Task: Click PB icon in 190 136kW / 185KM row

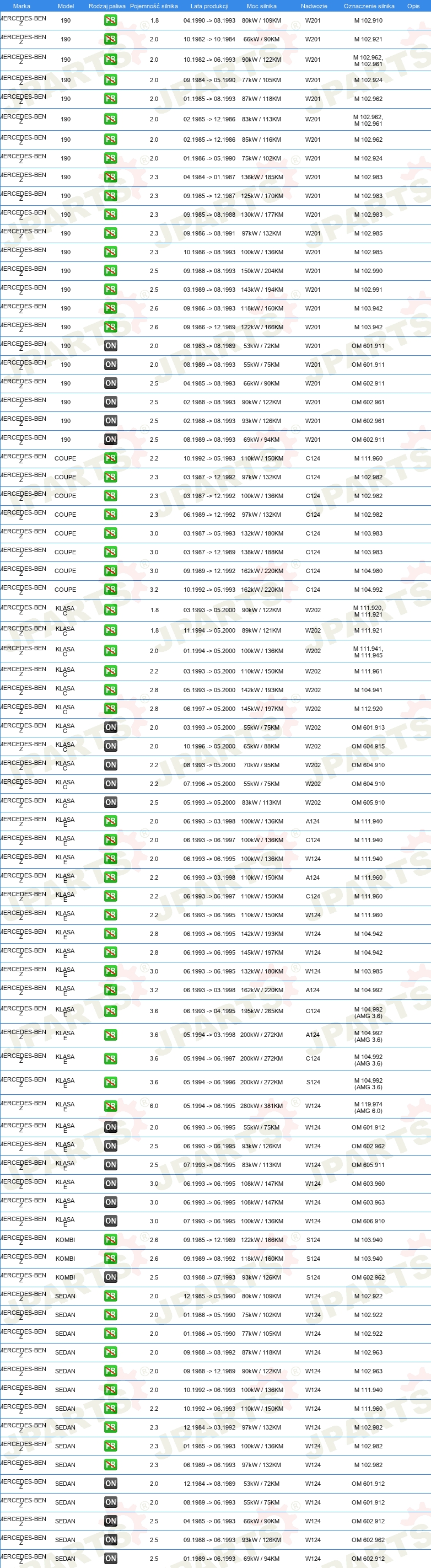Action: [110, 177]
